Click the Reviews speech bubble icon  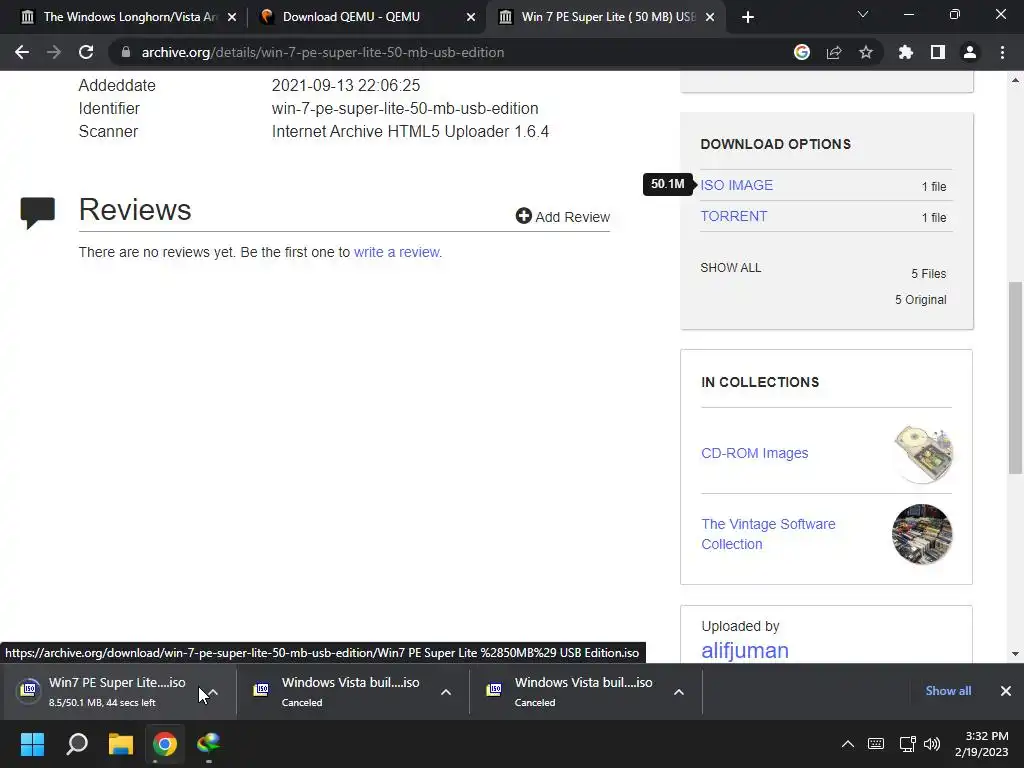coord(38,212)
